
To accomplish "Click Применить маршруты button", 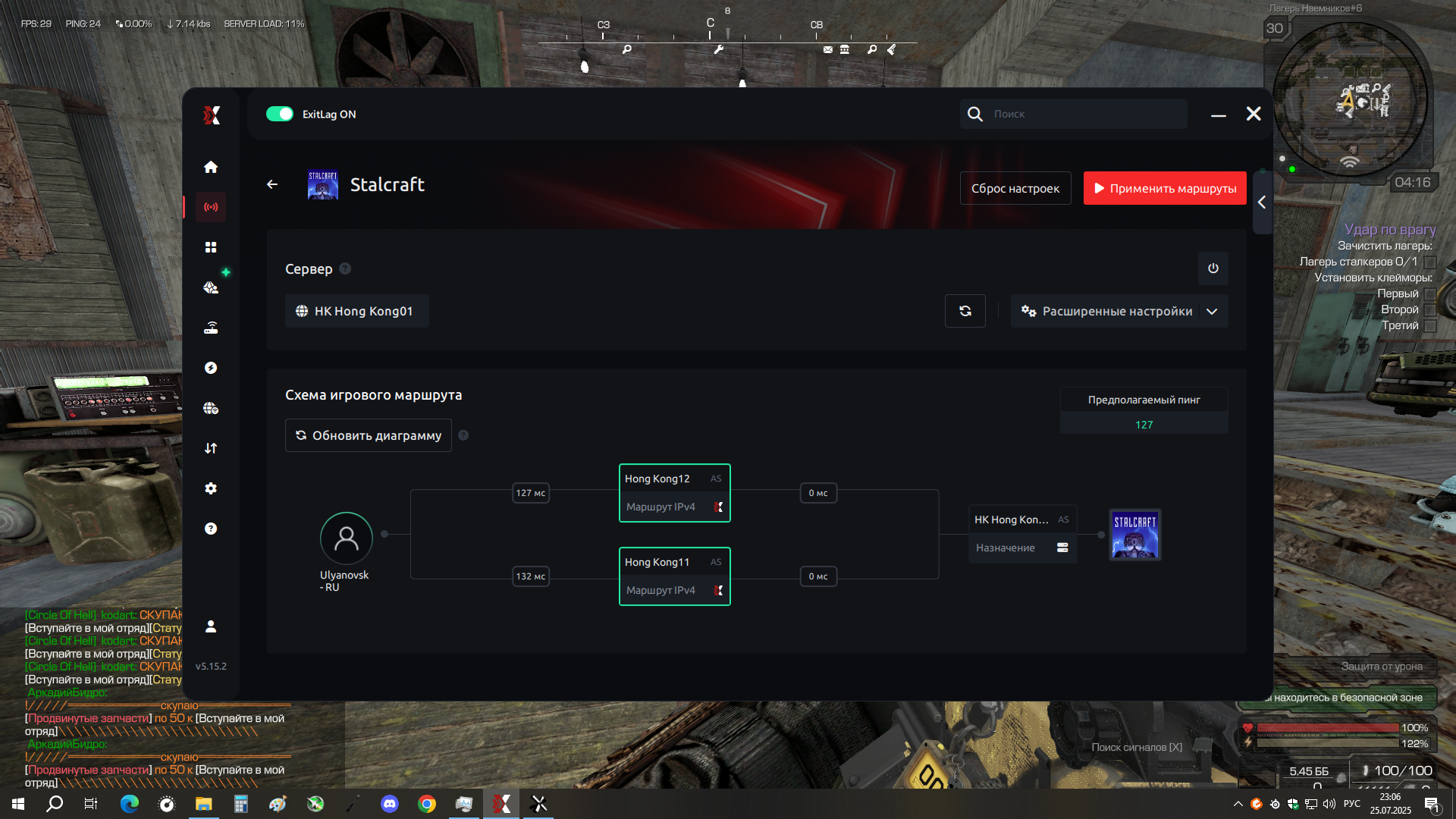I will [1165, 188].
